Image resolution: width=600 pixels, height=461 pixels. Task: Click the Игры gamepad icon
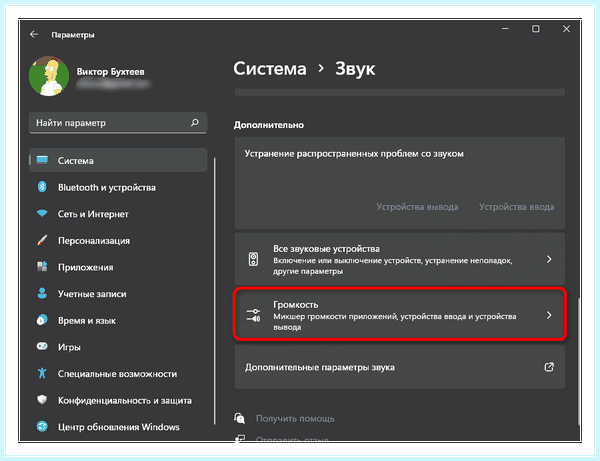pos(42,346)
